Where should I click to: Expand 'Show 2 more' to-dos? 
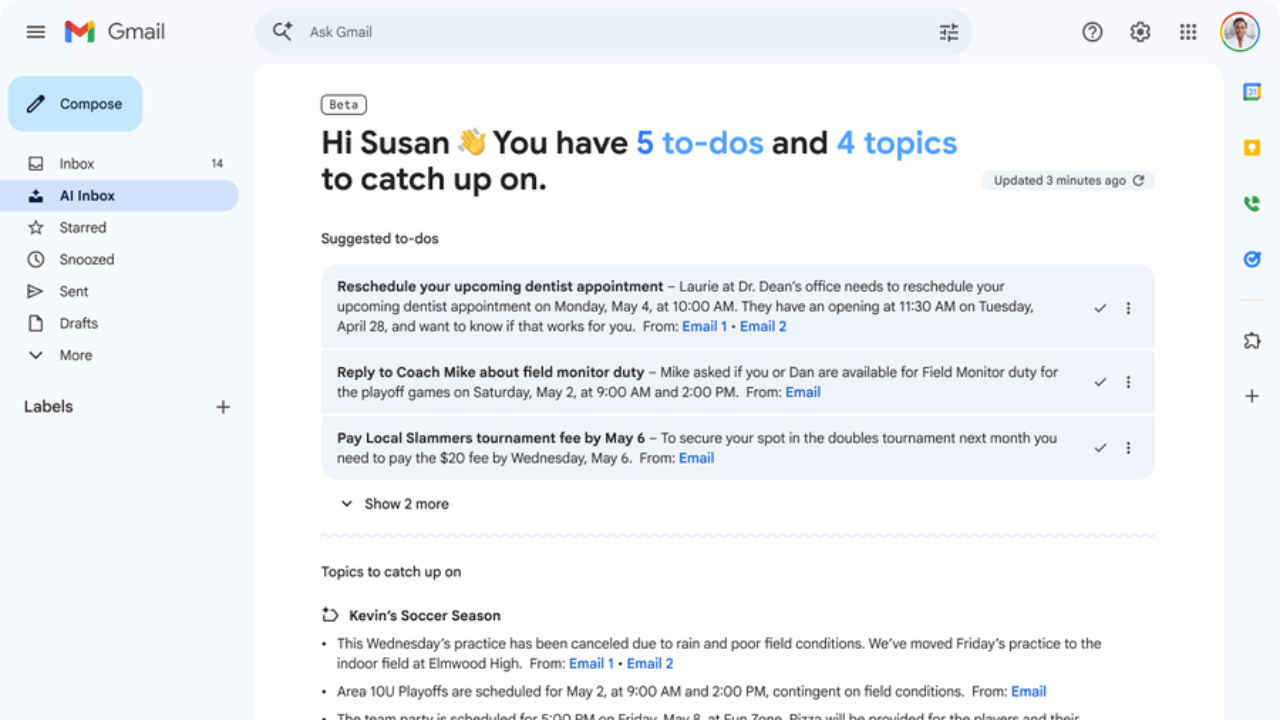coord(395,504)
